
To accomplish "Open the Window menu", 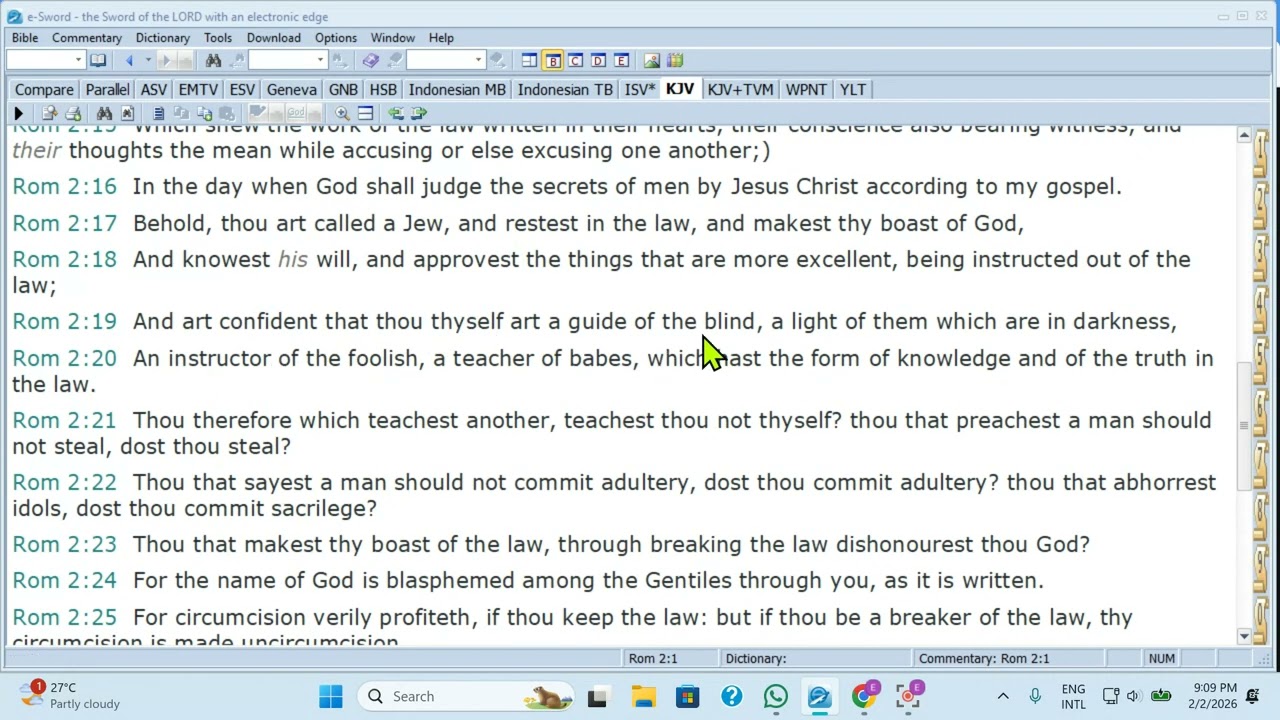I will point(393,38).
